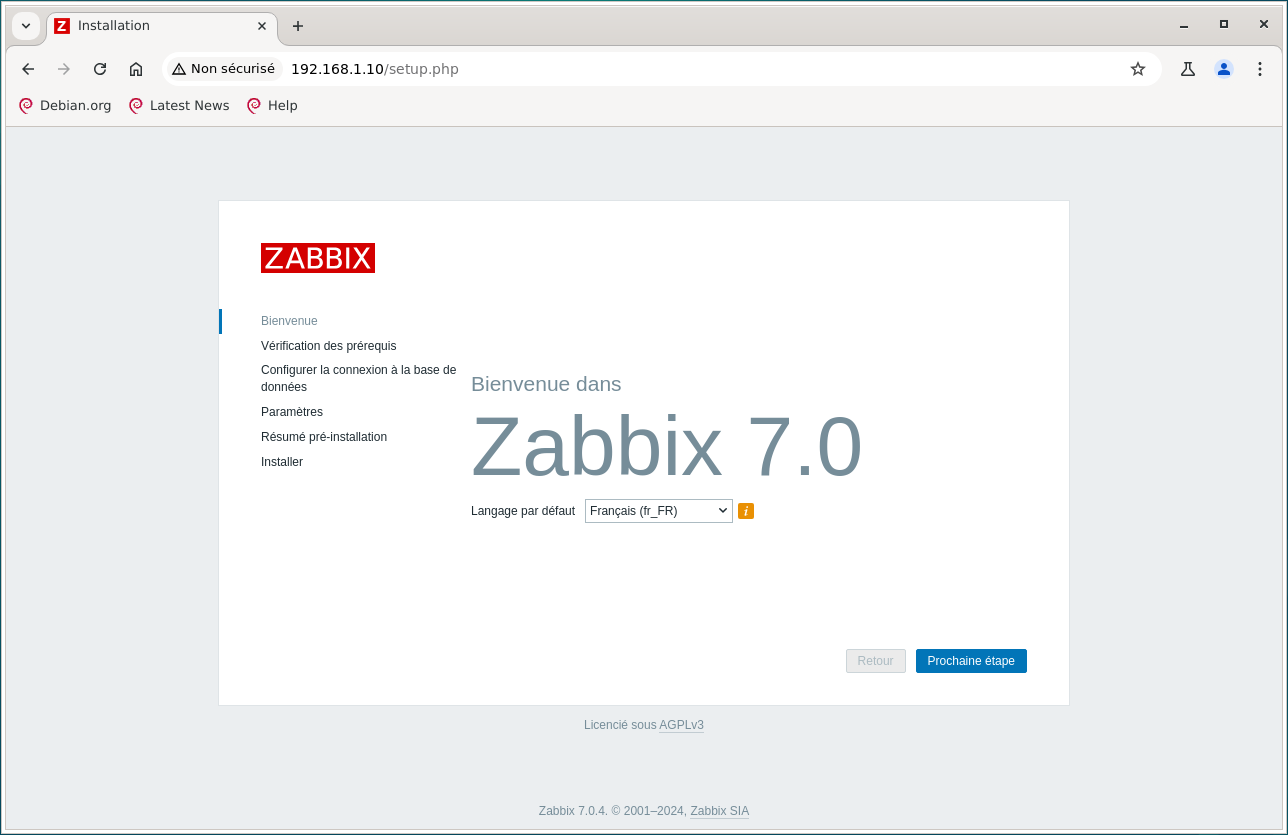Viewport: 1288px width, 835px height.
Task: Select the Bienvenue setup step
Action: click(289, 321)
